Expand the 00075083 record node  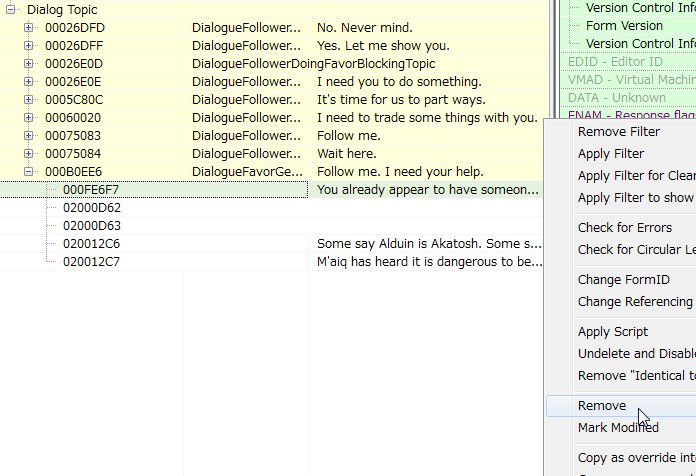pyautogui.click(x=28, y=135)
